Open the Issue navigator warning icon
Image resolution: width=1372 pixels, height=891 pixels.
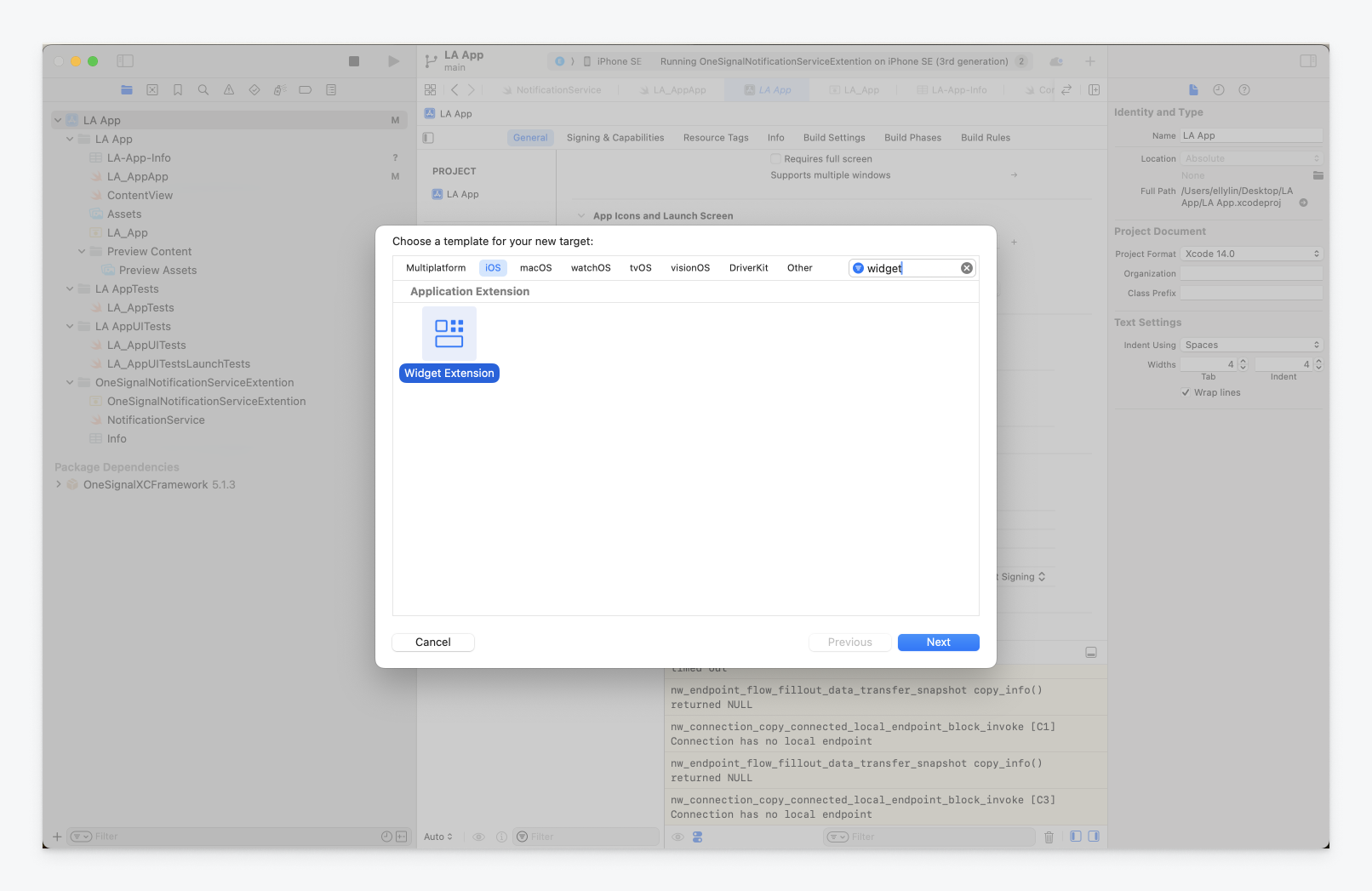[229, 89]
